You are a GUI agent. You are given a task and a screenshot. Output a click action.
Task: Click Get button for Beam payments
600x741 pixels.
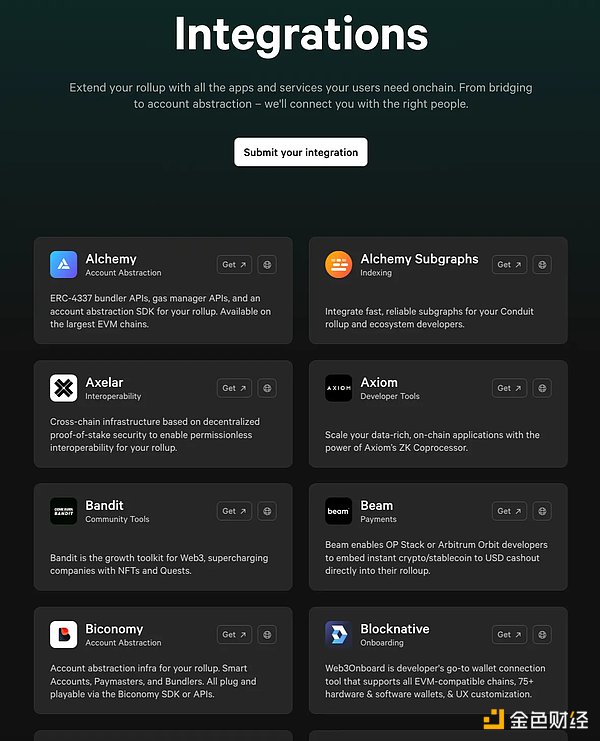click(509, 511)
